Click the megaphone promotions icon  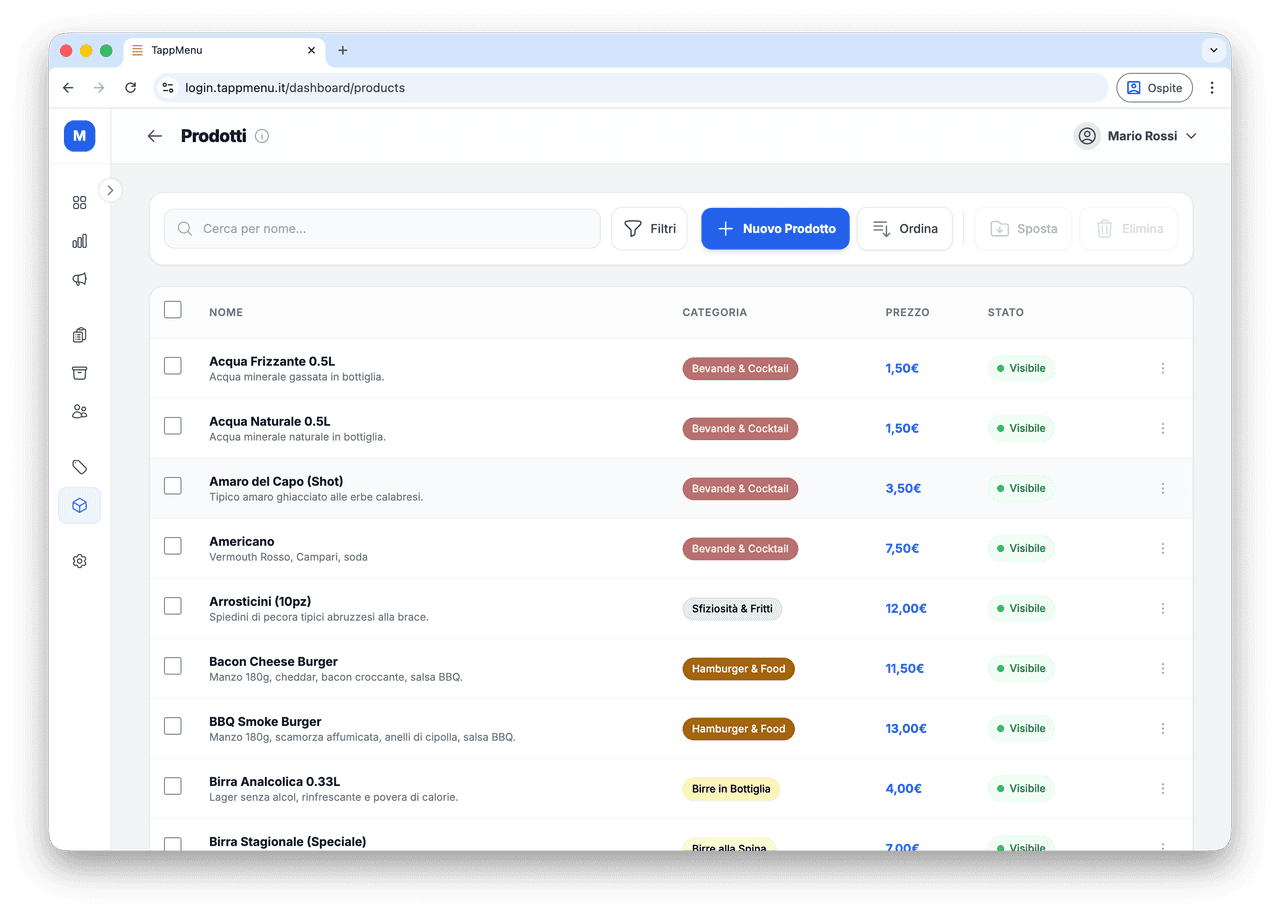tap(80, 280)
